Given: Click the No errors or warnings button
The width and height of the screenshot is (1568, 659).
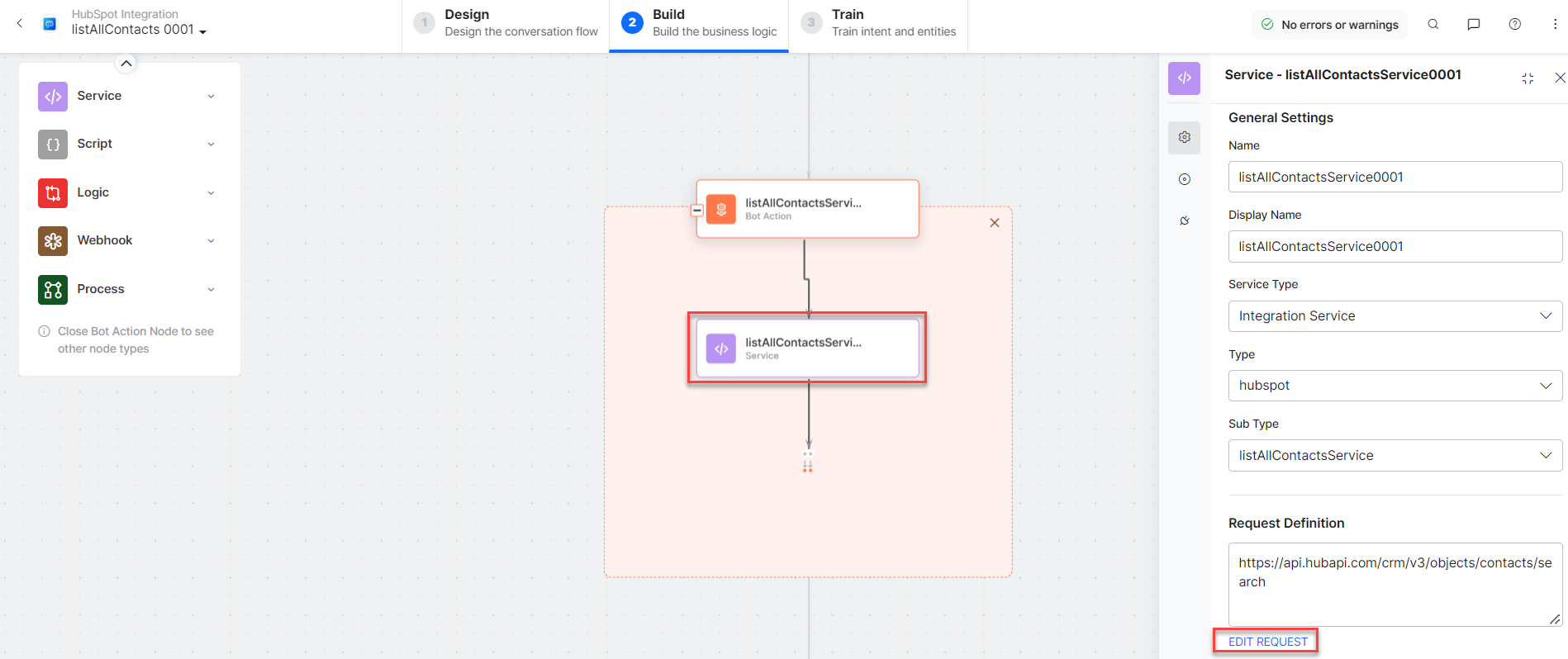Looking at the screenshot, I should 1329,25.
